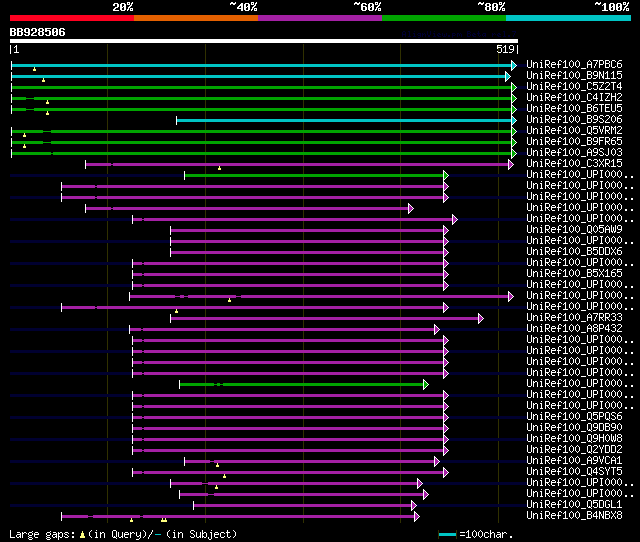This screenshot has width=640, height=542.
Task: Click the purple alignment bar of A7RR33
Action: 324,319
